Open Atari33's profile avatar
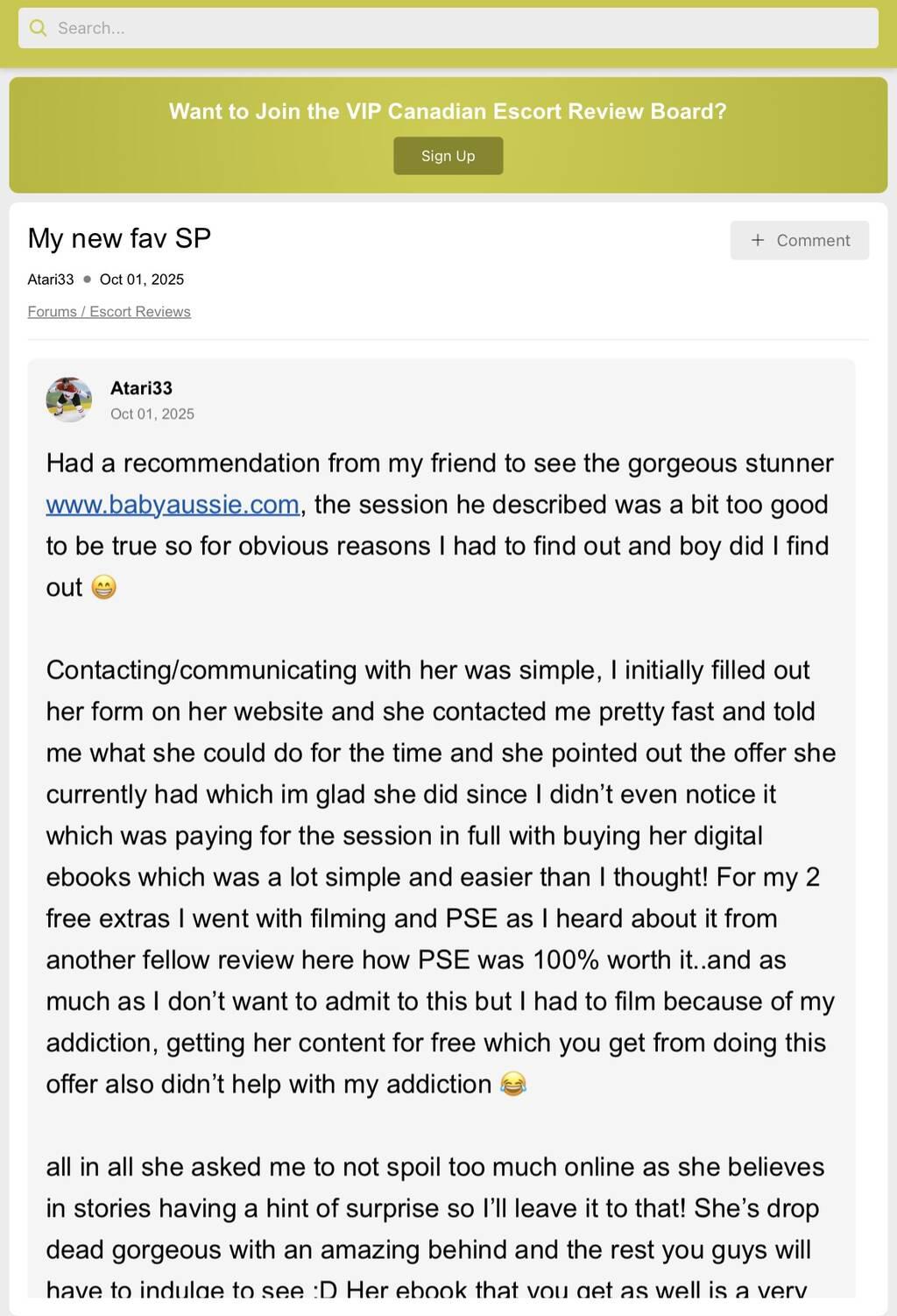The width and height of the screenshot is (897, 1316). tap(68, 400)
